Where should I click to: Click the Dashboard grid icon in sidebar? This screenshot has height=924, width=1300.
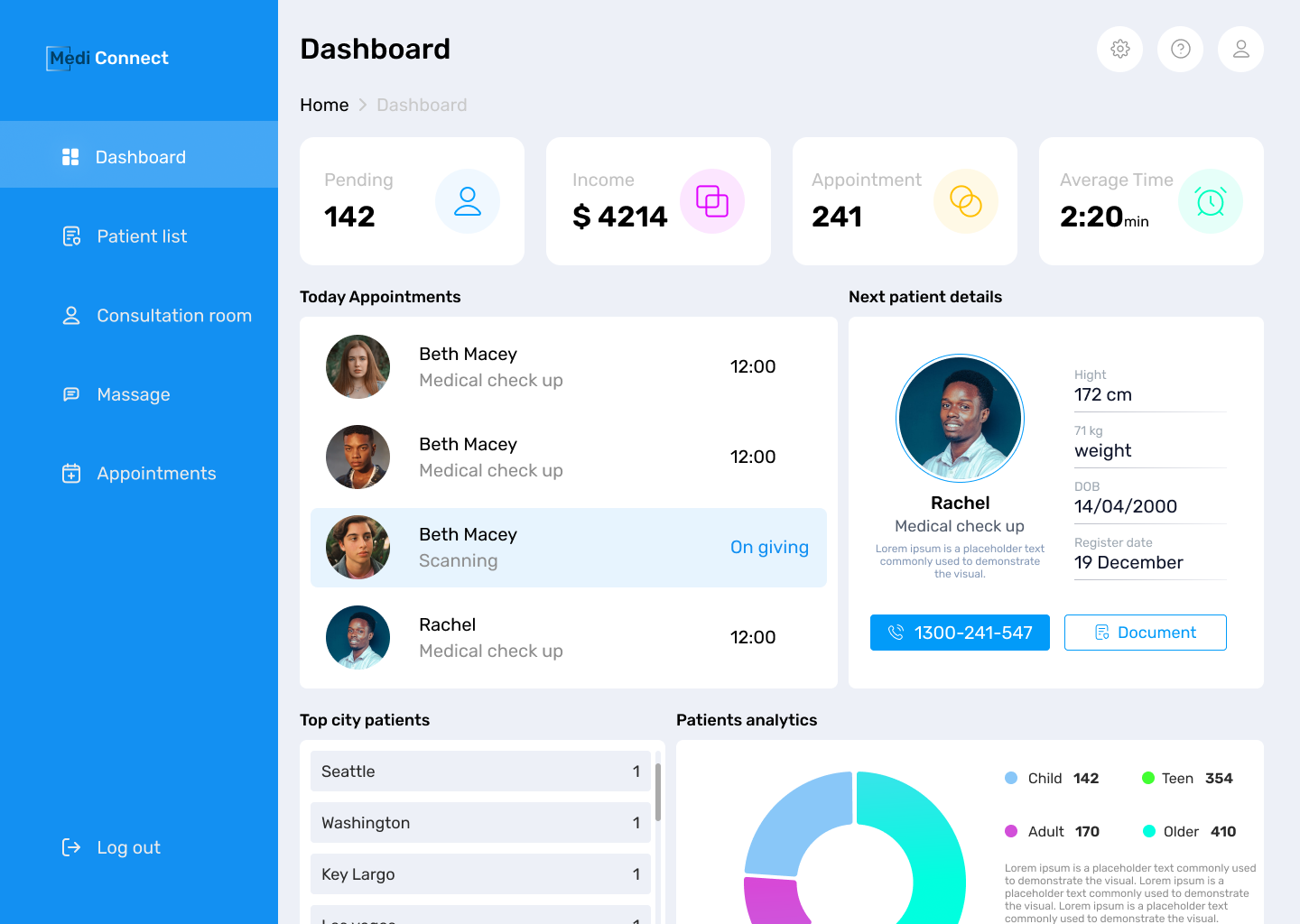coord(70,157)
